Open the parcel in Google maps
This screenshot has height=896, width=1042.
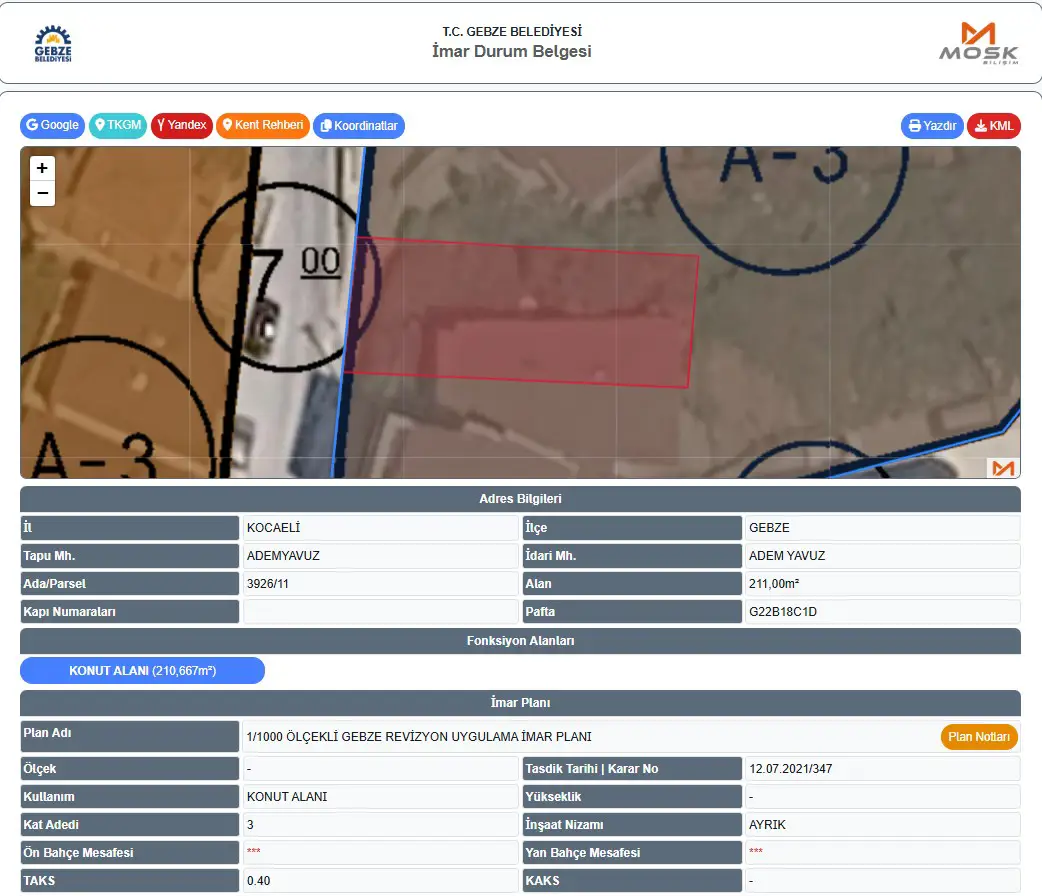coord(52,125)
